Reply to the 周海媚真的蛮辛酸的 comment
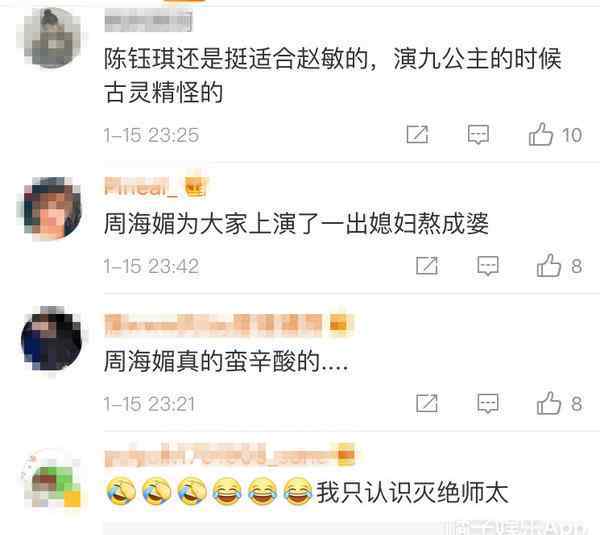Image resolution: width=600 pixels, height=535 pixels. [488, 403]
